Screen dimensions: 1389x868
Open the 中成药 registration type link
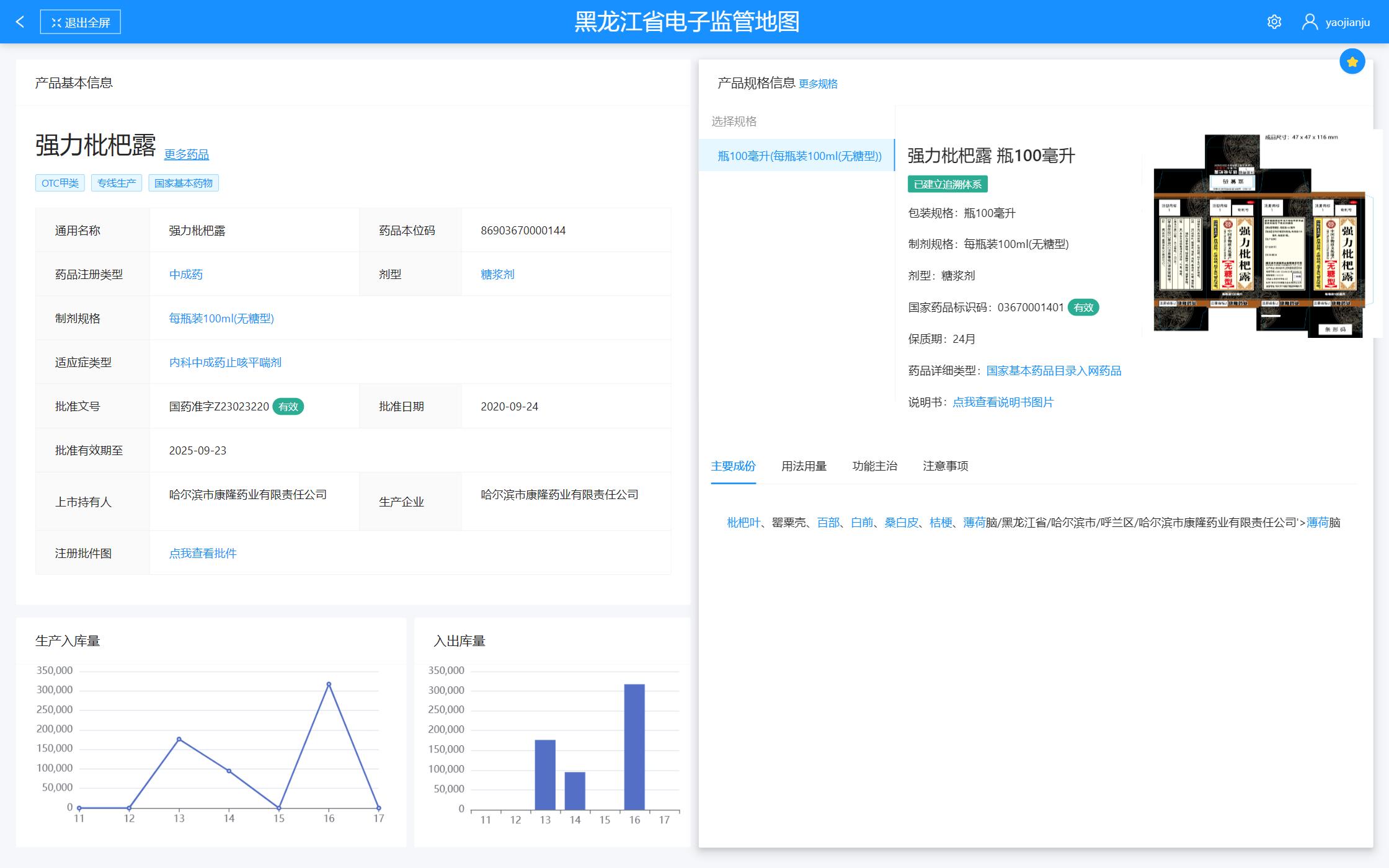[186, 274]
